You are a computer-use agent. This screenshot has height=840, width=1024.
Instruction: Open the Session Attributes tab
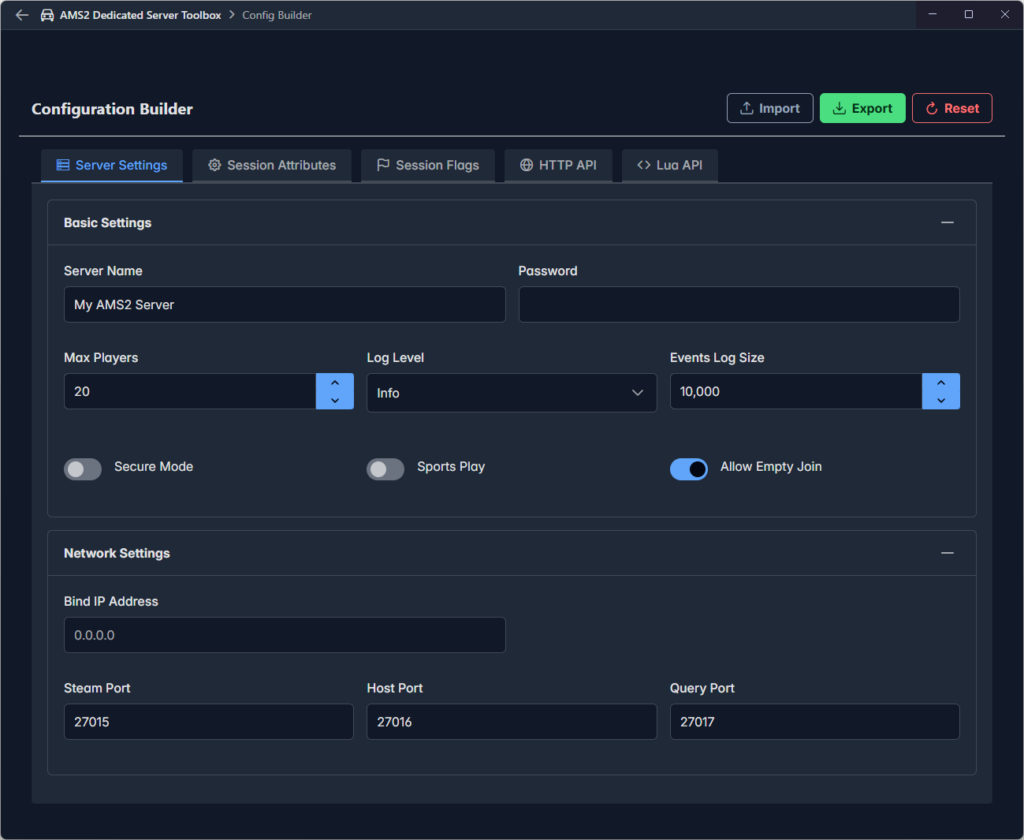271,165
